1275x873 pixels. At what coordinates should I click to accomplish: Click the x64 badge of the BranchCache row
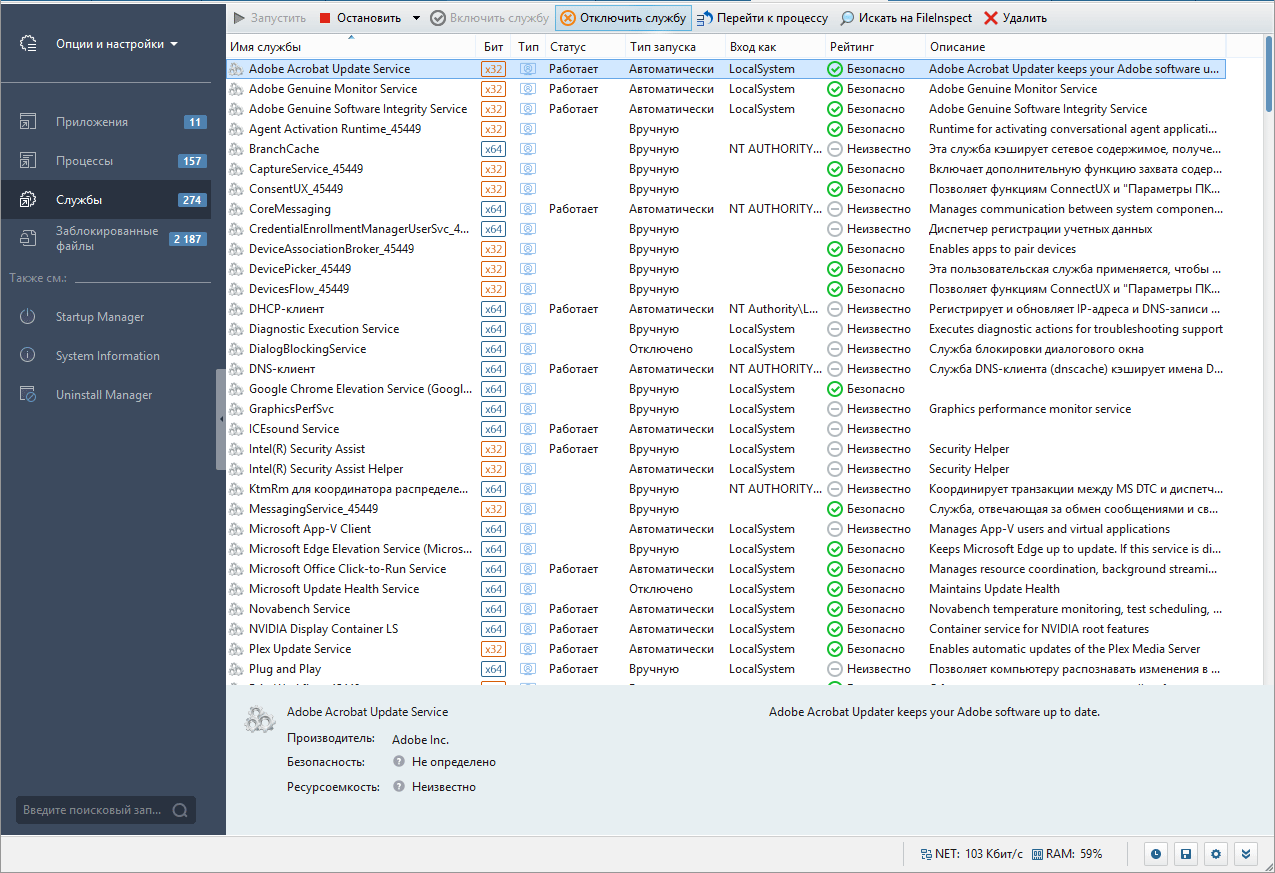(x=493, y=149)
